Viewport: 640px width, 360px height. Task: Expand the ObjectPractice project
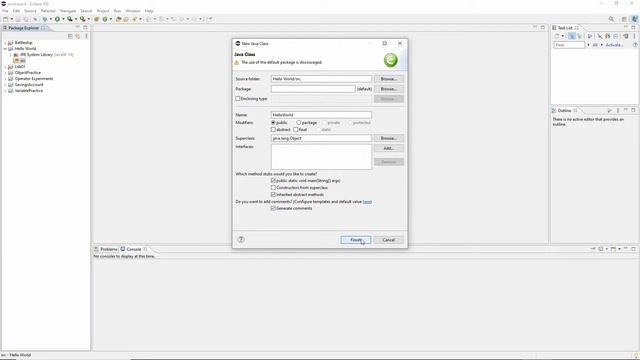coord(5,73)
